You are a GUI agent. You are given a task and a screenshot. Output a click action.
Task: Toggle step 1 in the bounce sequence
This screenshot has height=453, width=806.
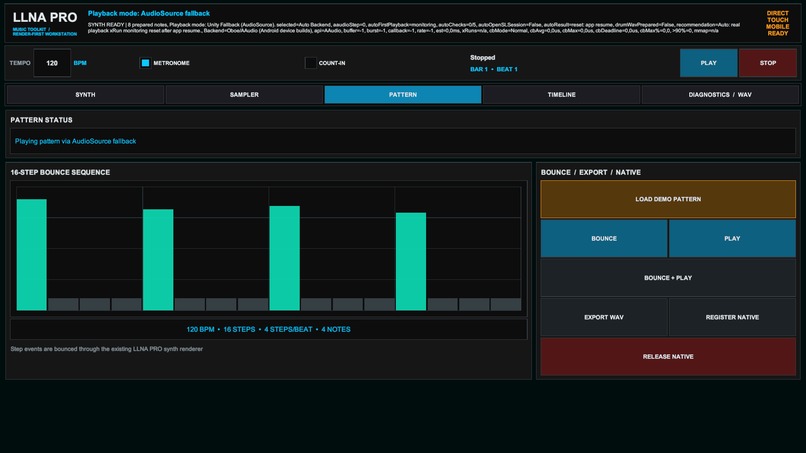tap(32, 255)
